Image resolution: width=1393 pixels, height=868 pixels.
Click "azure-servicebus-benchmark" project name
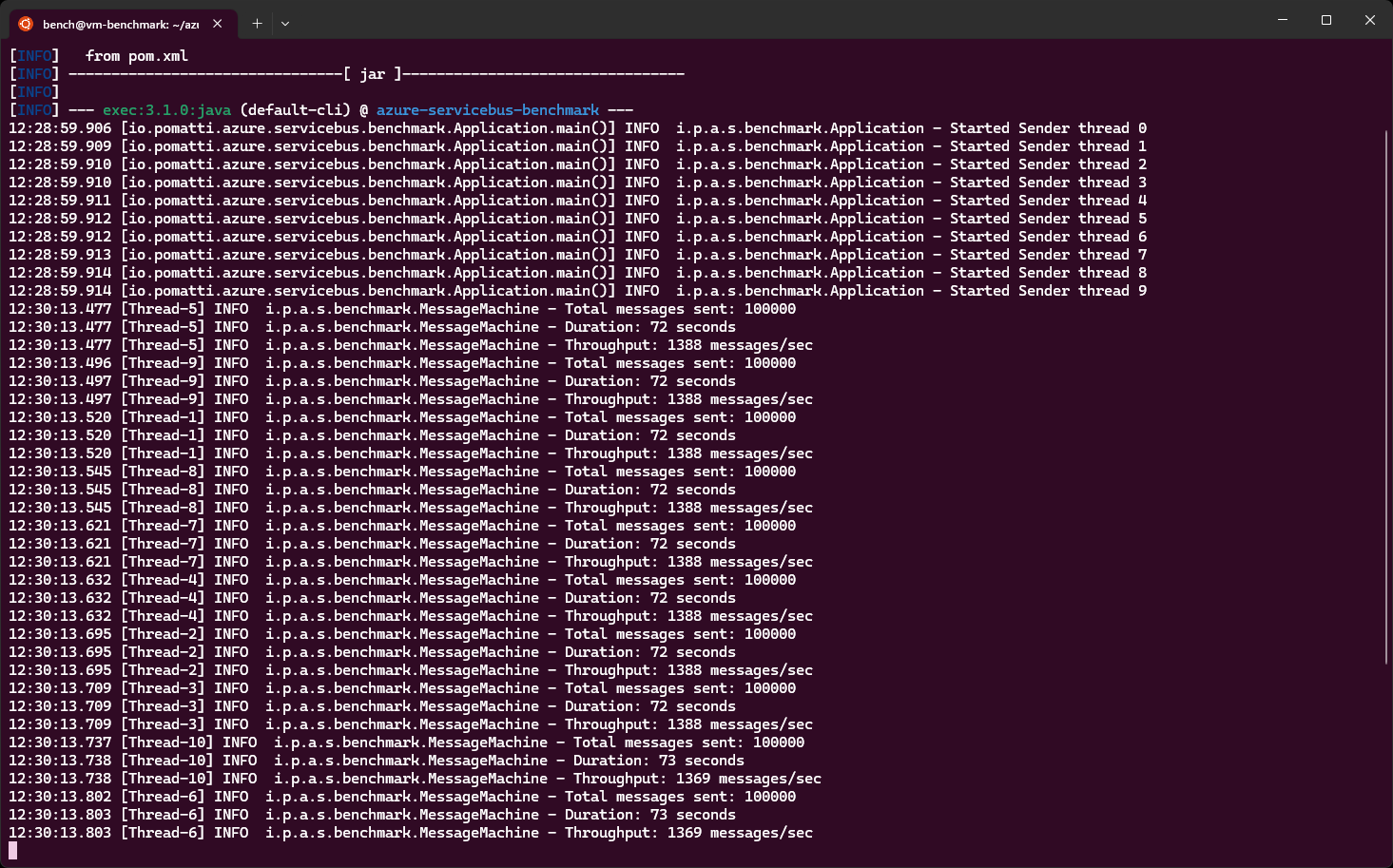pos(488,110)
